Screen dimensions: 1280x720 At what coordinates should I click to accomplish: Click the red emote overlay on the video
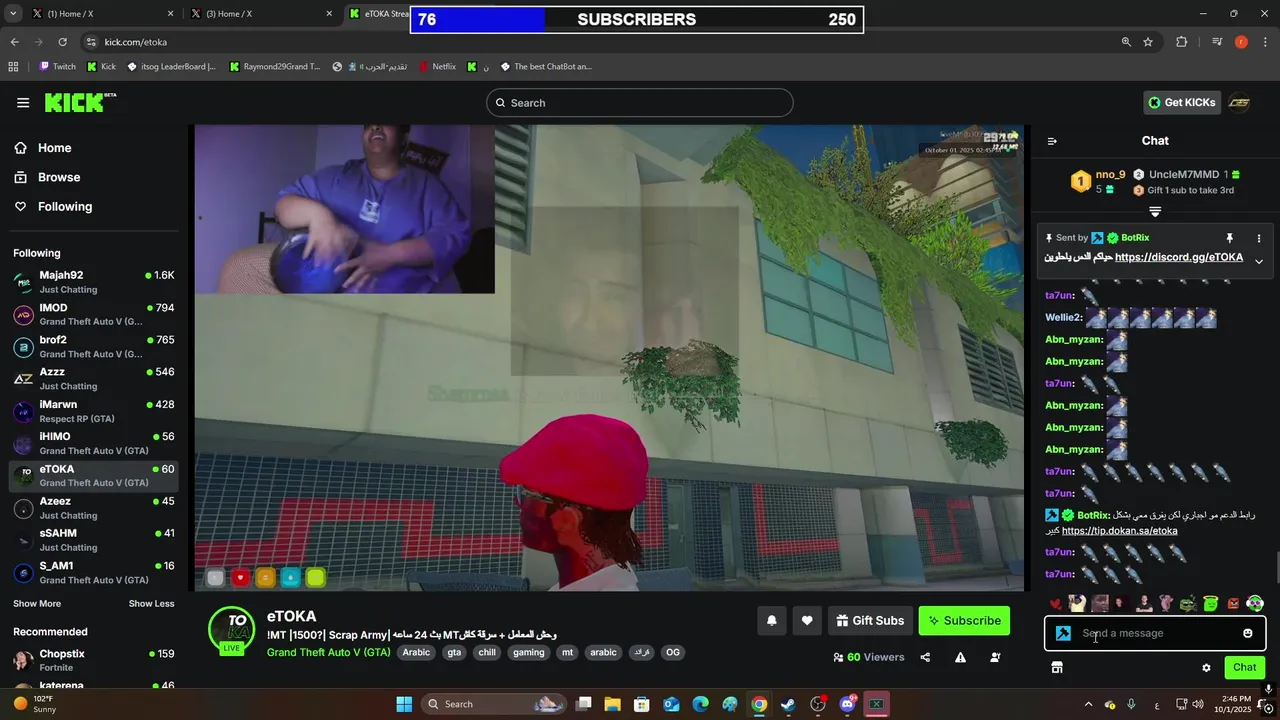coord(240,578)
